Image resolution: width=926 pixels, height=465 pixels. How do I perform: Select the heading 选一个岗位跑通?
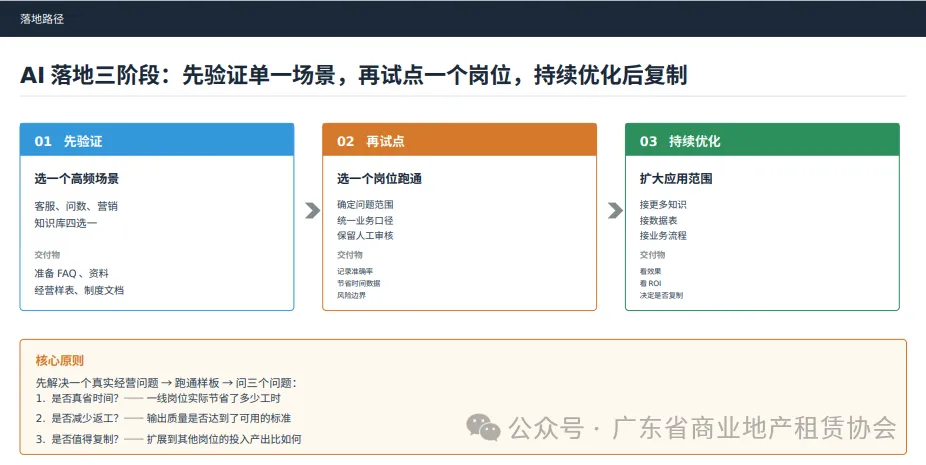click(x=380, y=179)
